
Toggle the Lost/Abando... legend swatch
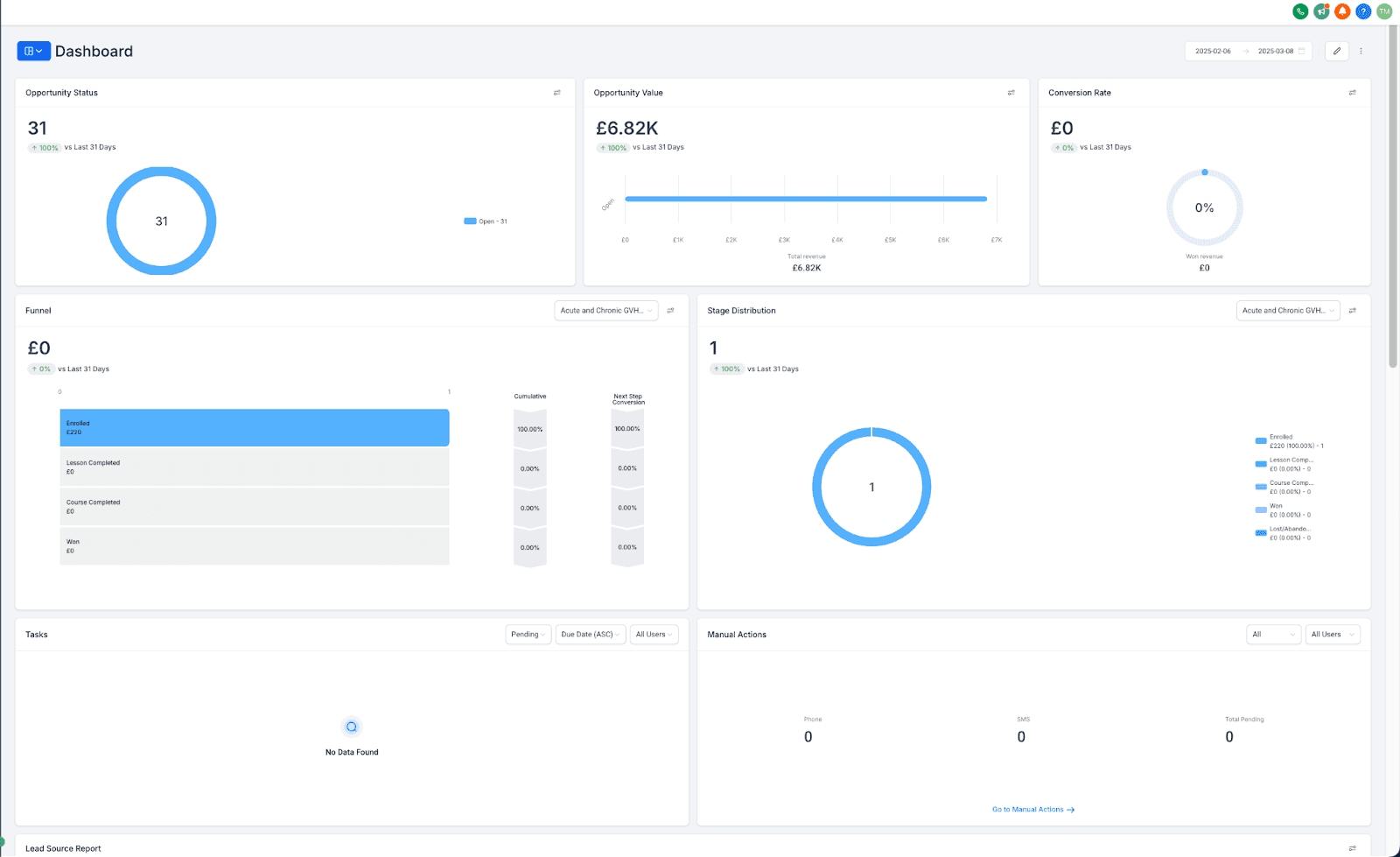[1261, 533]
